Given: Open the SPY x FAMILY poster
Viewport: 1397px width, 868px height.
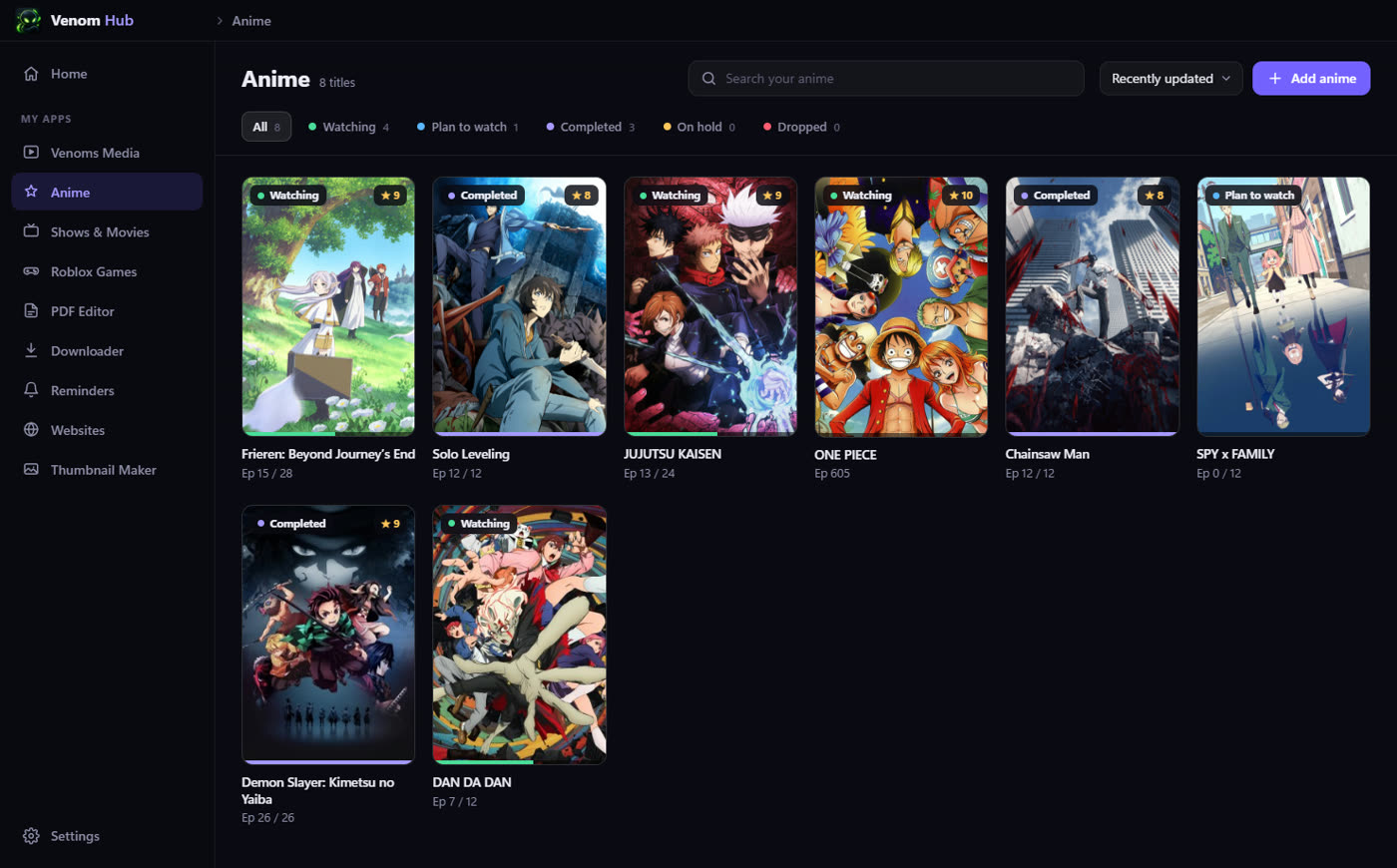Looking at the screenshot, I should (1283, 306).
